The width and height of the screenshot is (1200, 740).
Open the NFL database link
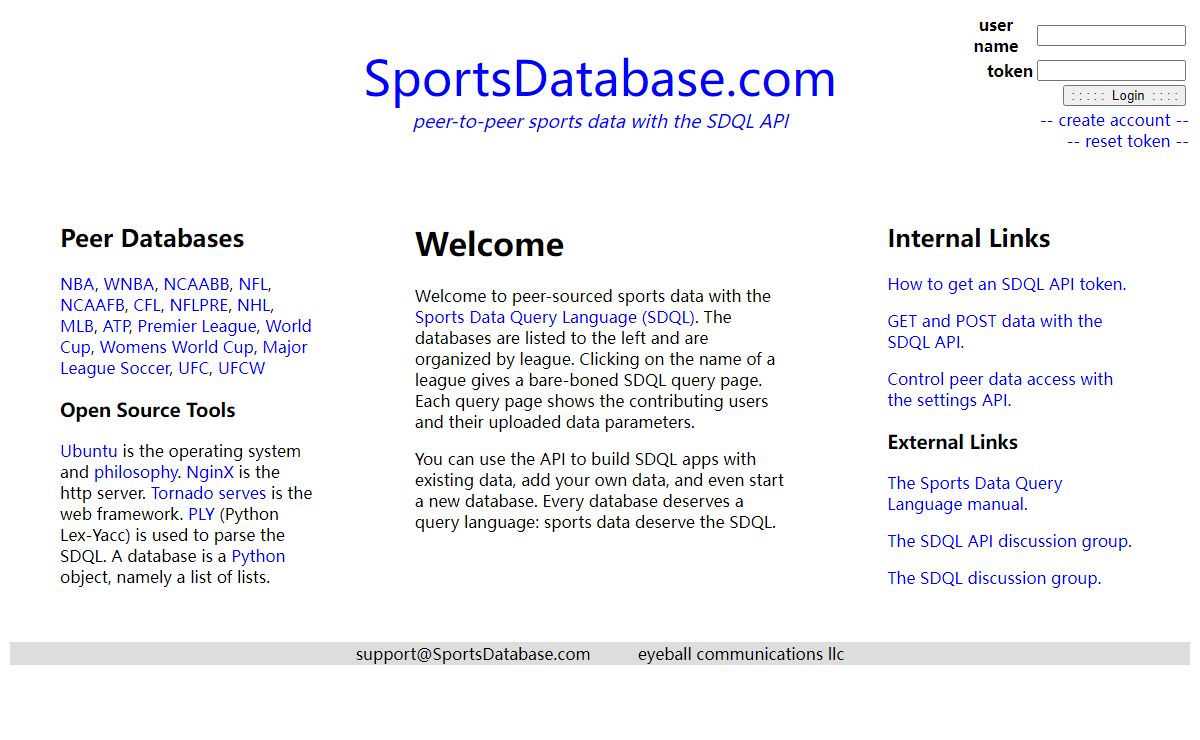253,284
